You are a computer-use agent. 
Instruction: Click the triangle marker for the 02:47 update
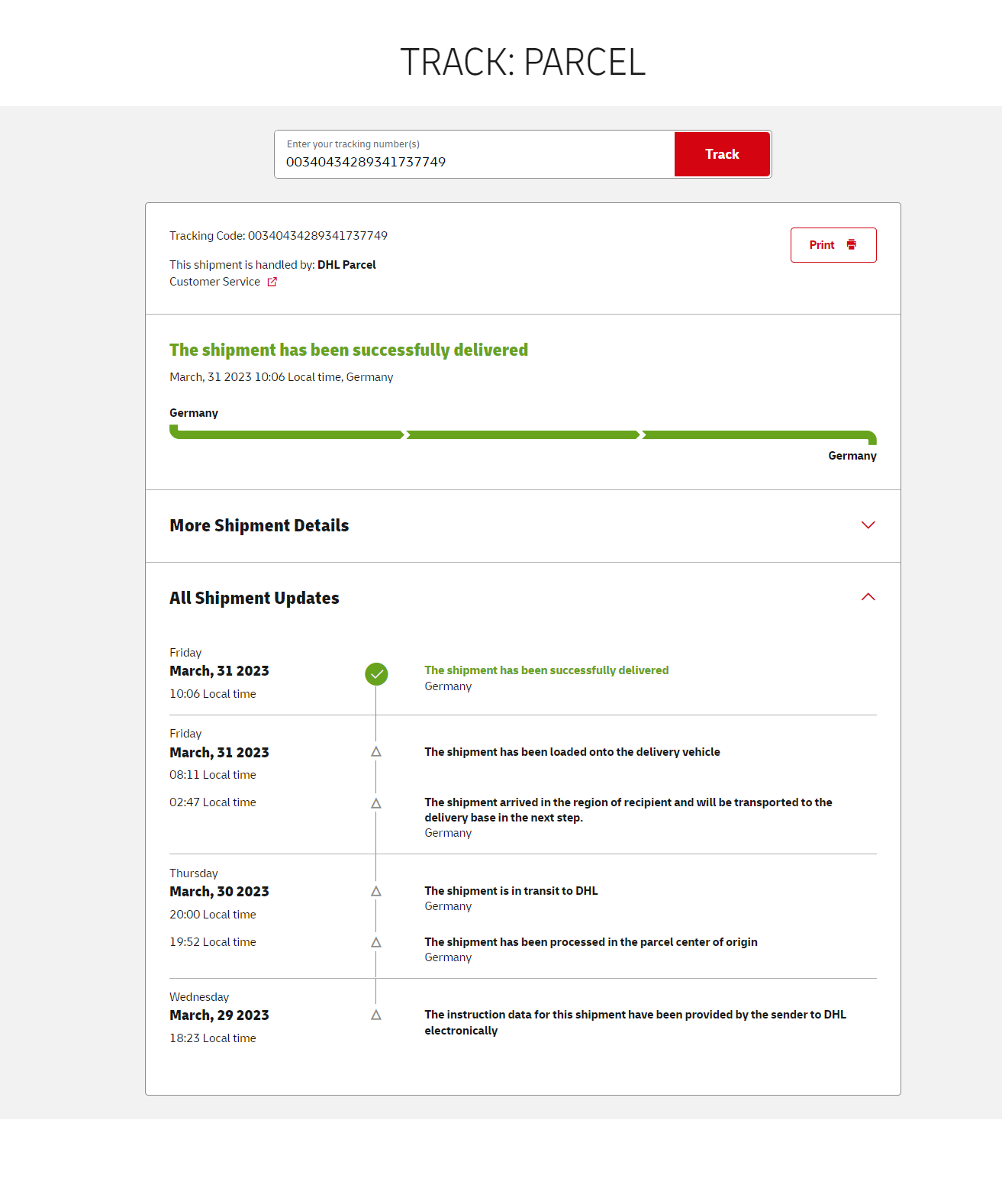pyautogui.click(x=376, y=803)
